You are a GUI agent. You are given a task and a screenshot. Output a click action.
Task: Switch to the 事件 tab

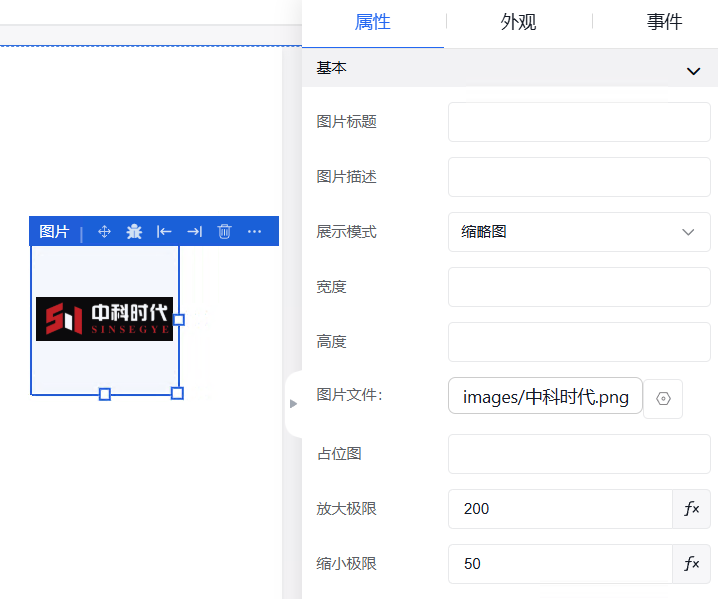[x=664, y=22]
